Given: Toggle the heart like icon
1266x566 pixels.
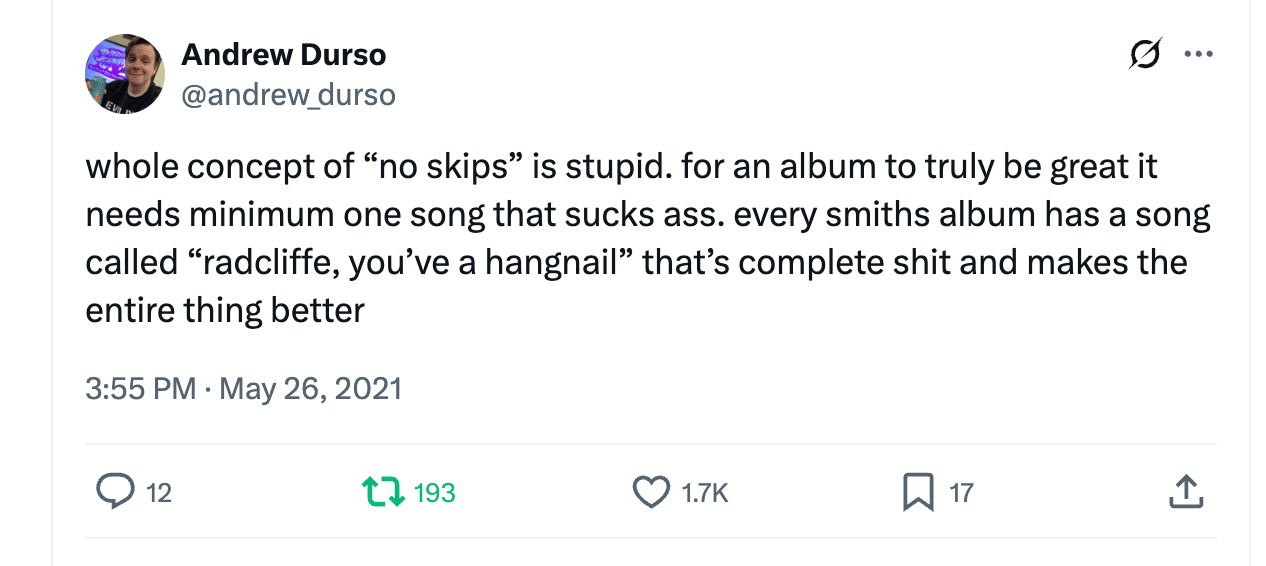Looking at the screenshot, I should tap(652, 492).
